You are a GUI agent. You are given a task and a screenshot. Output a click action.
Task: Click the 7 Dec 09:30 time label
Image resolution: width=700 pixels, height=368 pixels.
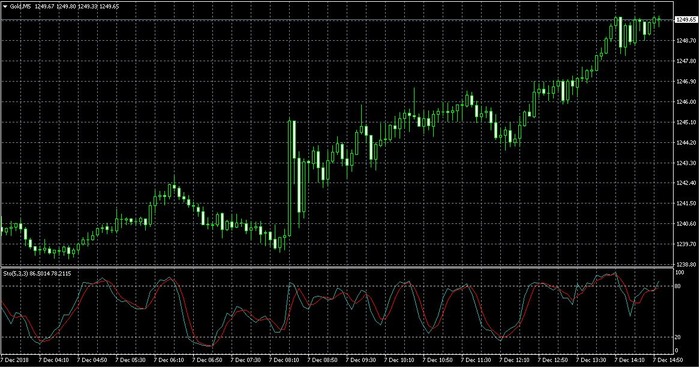pos(361,360)
